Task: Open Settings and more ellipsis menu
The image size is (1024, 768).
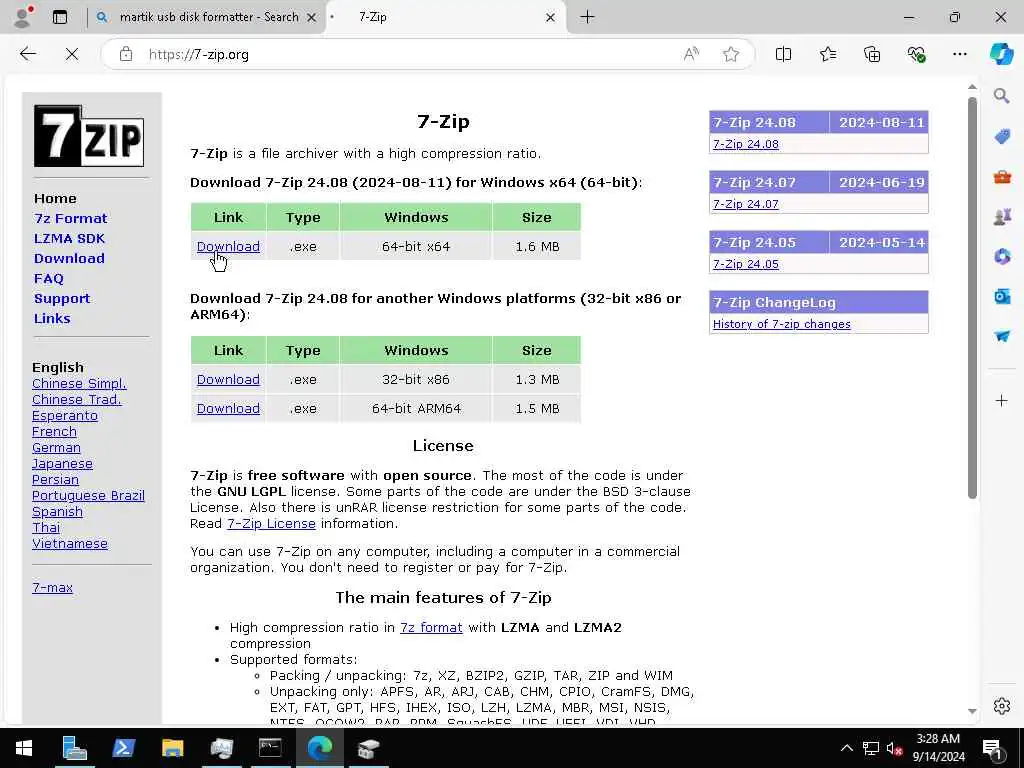Action: (x=959, y=54)
